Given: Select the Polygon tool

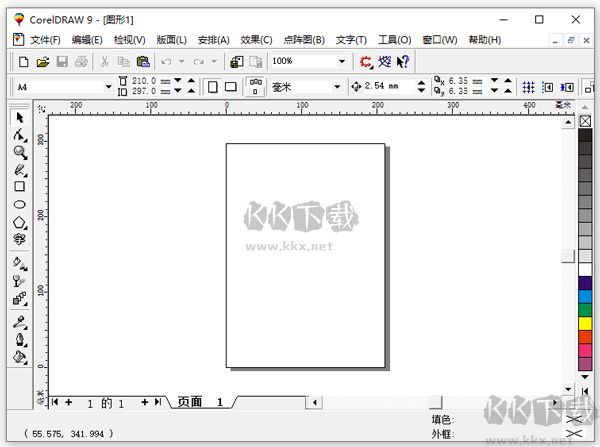Looking at the screenshot, I should [20, 222].
